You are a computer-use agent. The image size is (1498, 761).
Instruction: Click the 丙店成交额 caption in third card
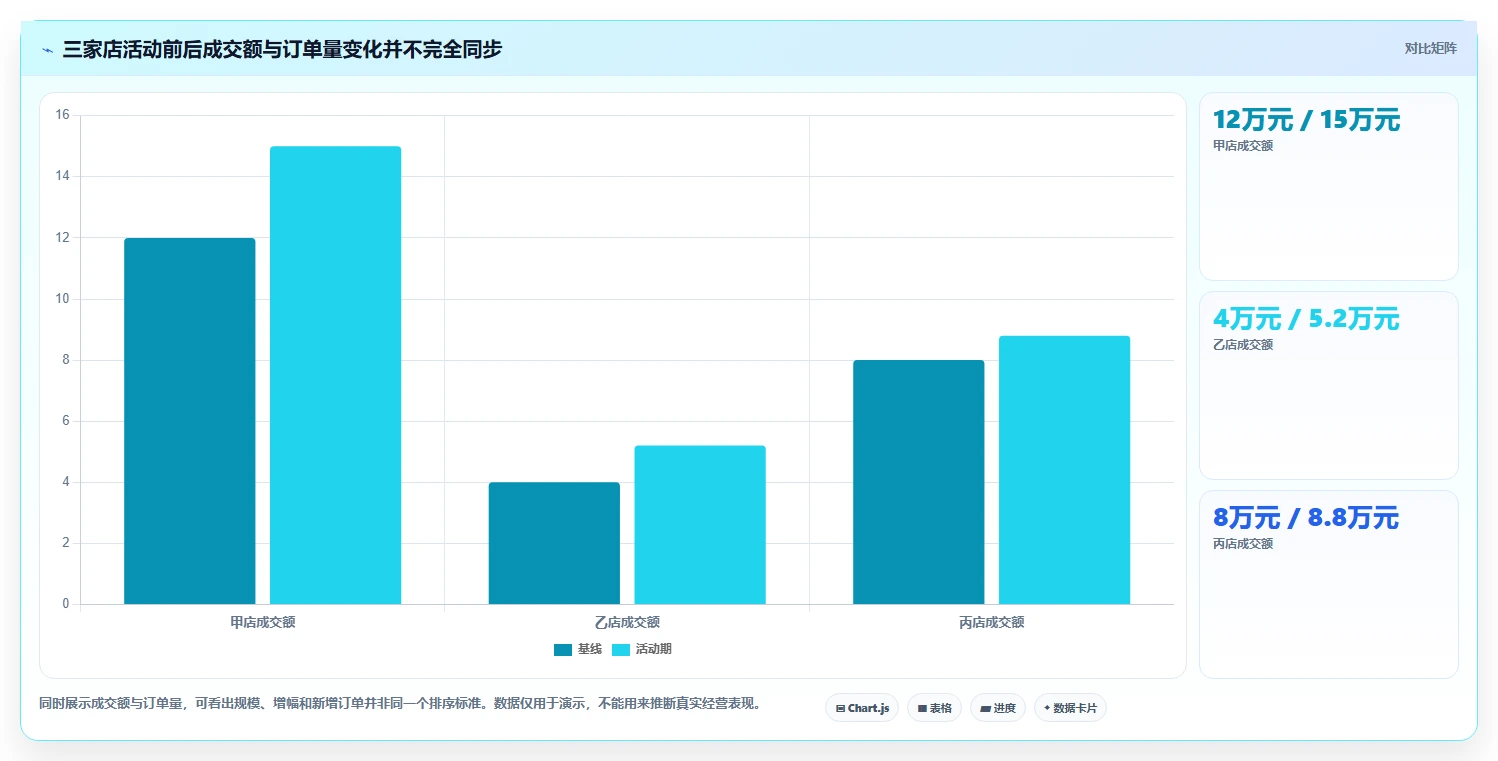1243,543
